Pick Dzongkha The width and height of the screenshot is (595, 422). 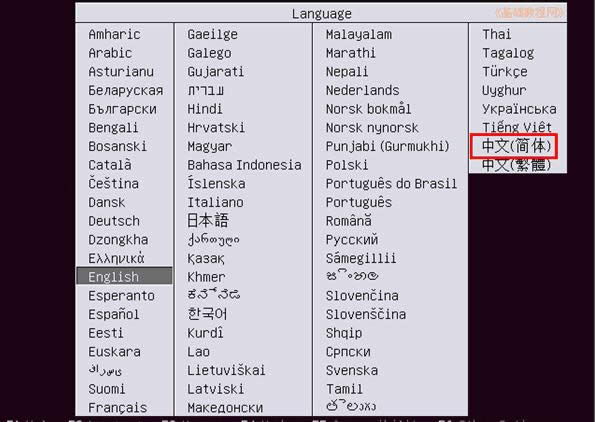(118, 240)
